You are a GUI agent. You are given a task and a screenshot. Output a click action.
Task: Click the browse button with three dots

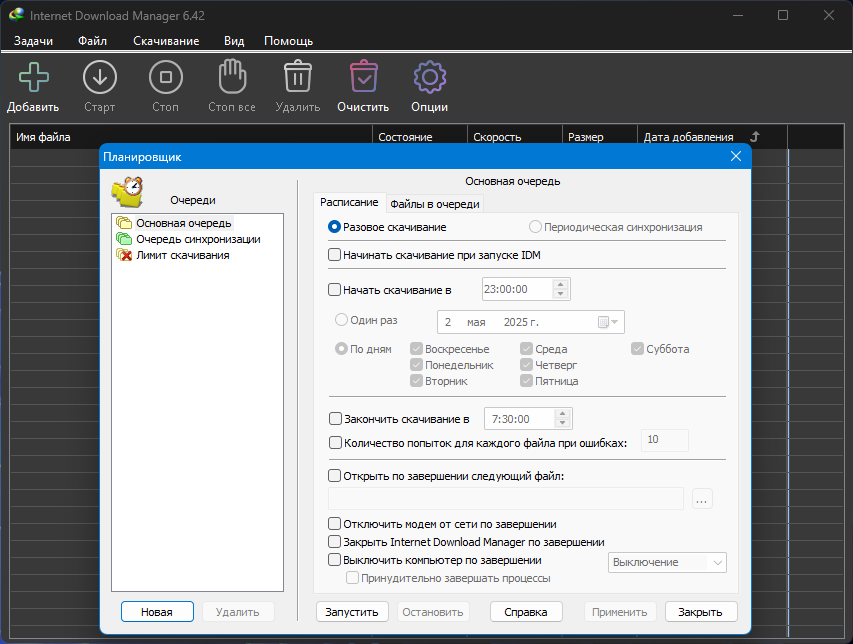click(702, 499)
